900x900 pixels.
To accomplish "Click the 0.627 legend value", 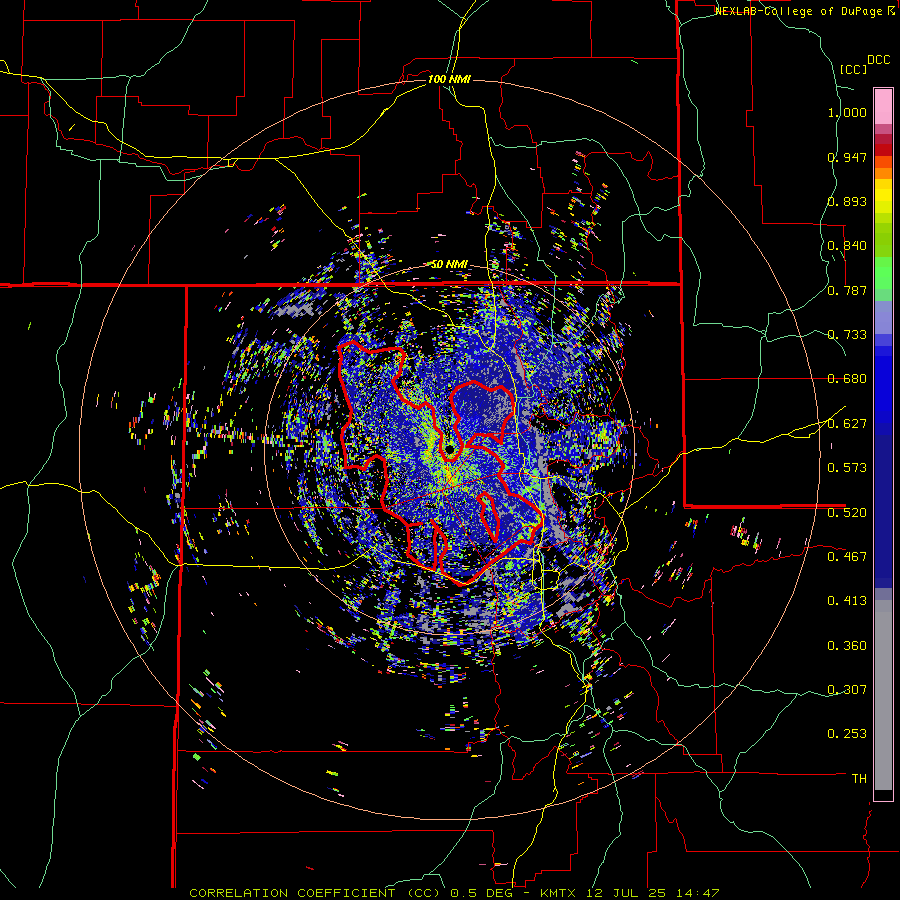I will (x=847, y=424).
